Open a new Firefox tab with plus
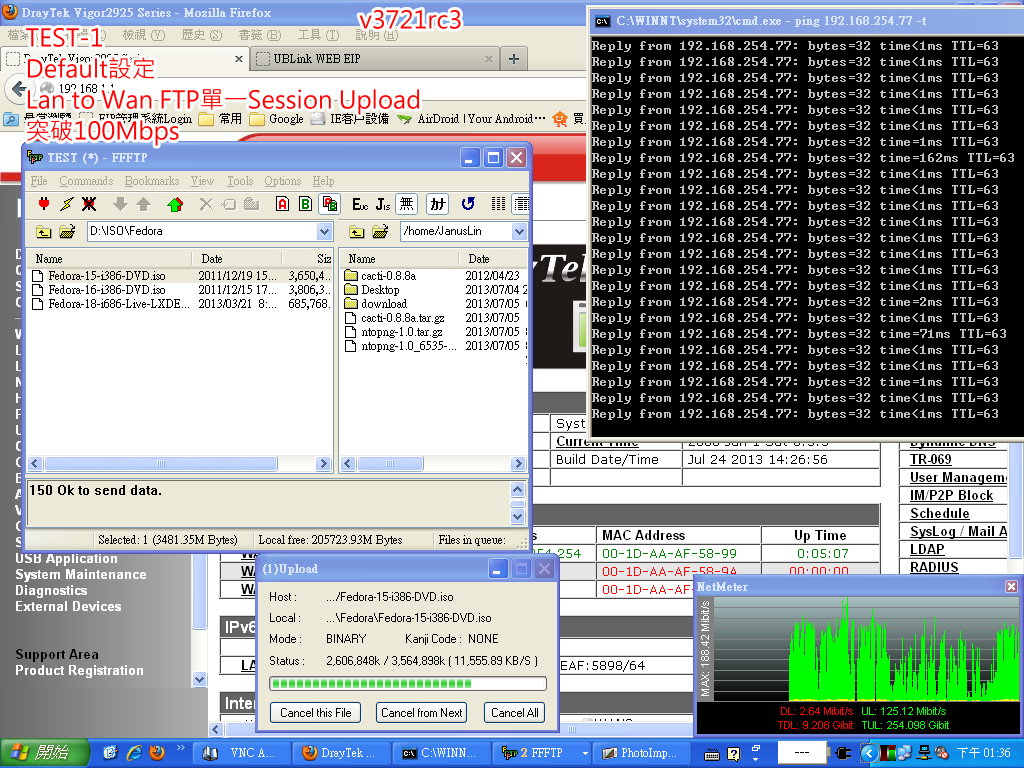 514,59
